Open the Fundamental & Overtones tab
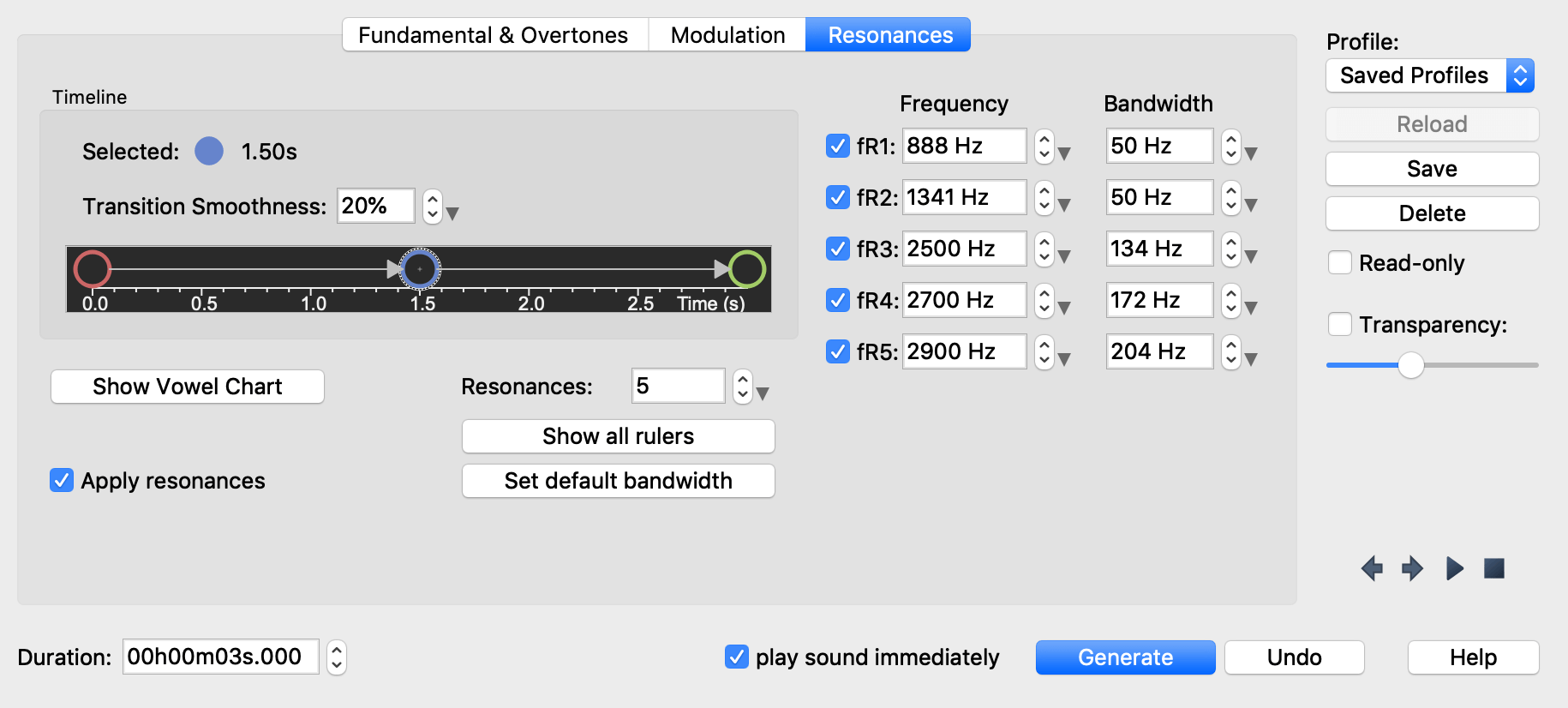1568x708 pixels. coord(493,35)
